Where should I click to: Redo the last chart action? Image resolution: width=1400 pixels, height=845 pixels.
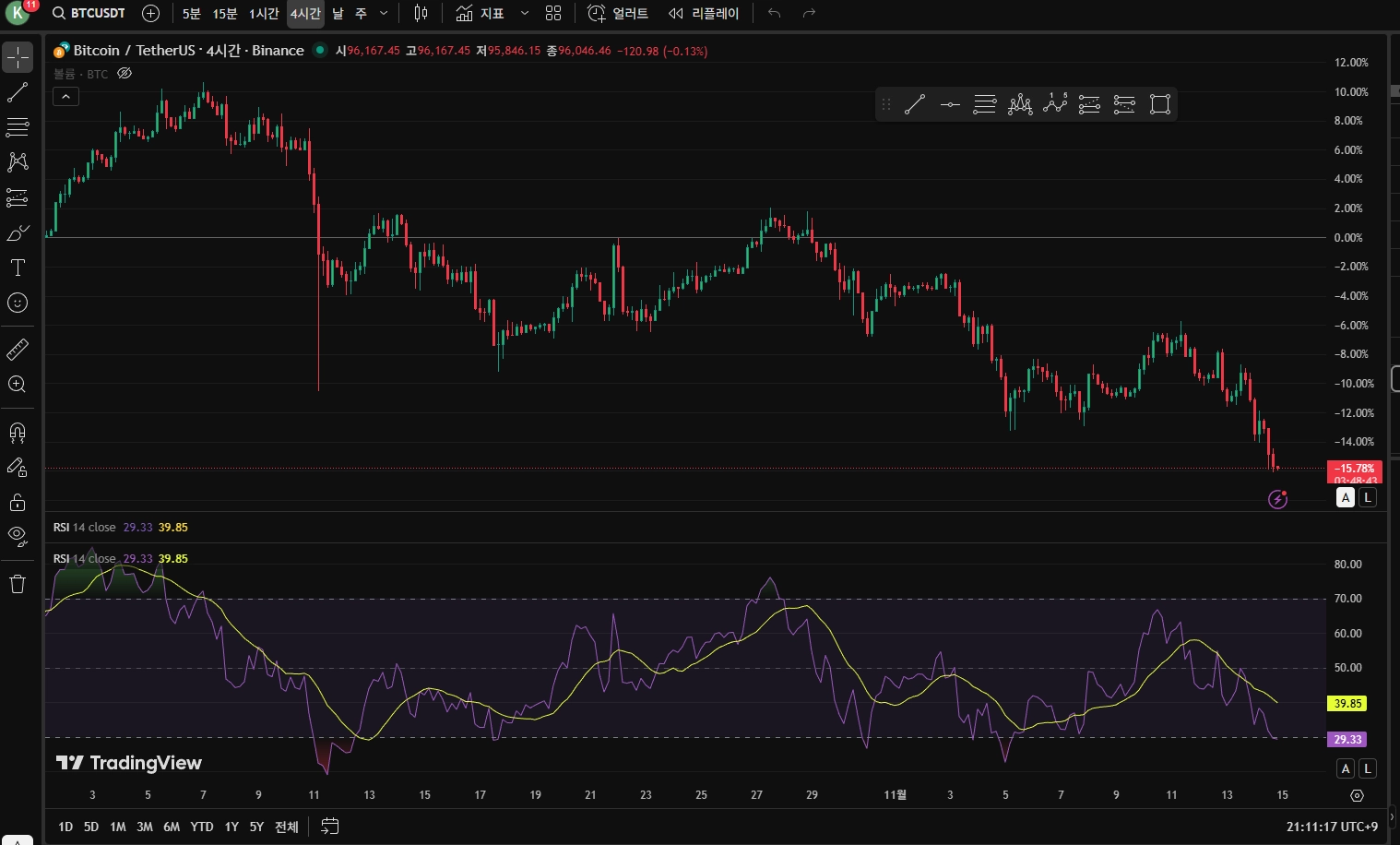tap(809, 14)
